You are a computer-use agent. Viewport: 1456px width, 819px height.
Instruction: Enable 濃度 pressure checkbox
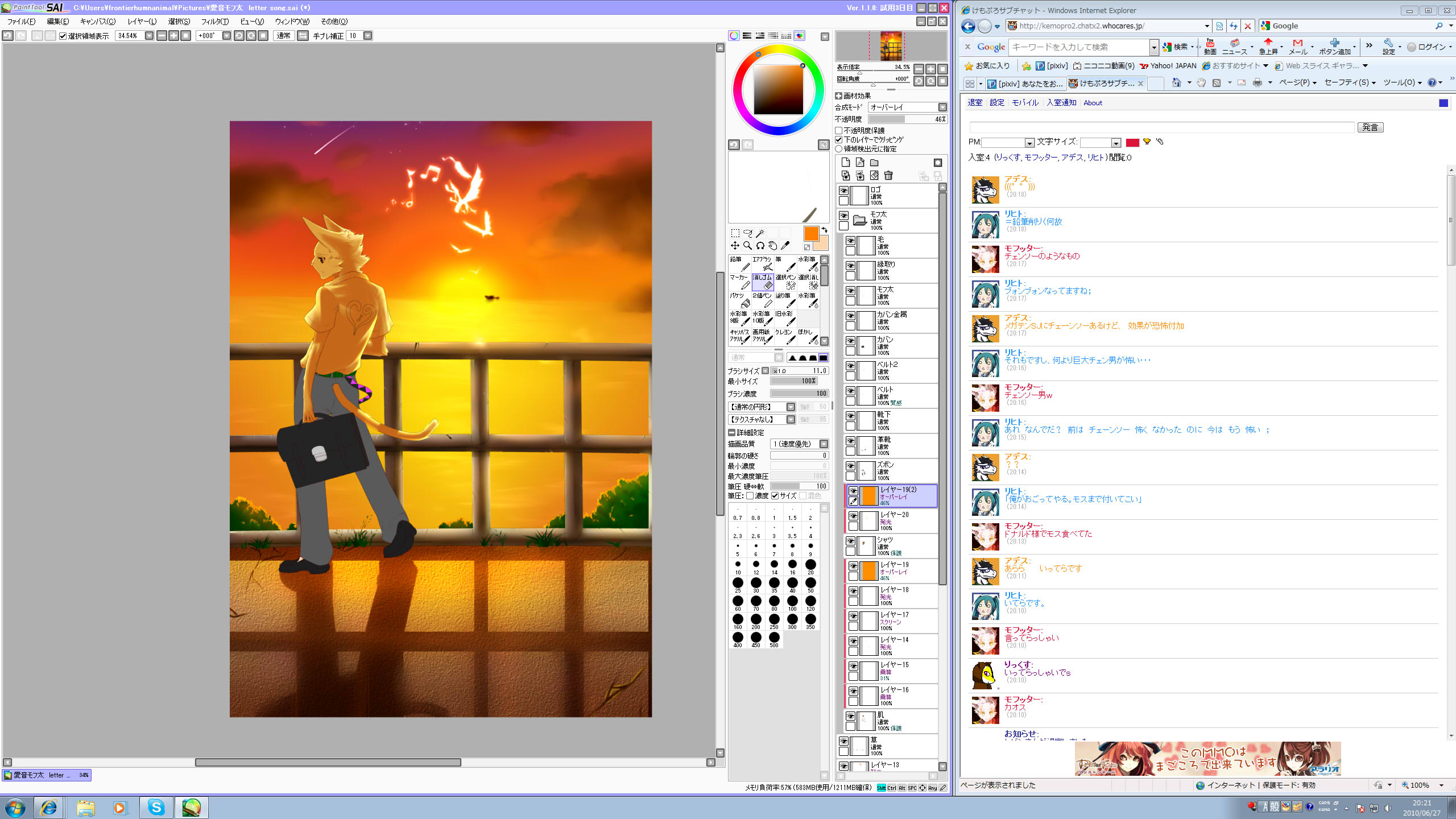pyautogui.click(x=750, y=496)
